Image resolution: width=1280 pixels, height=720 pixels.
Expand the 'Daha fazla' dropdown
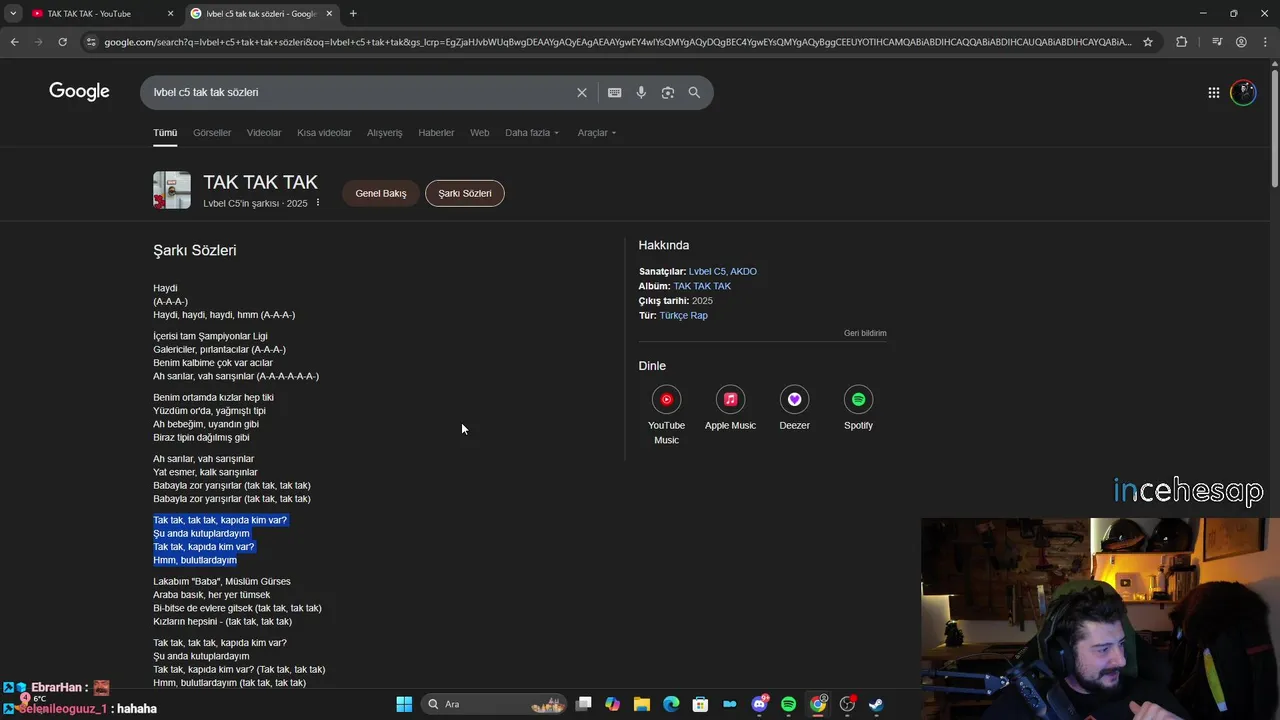coord(532,133)
